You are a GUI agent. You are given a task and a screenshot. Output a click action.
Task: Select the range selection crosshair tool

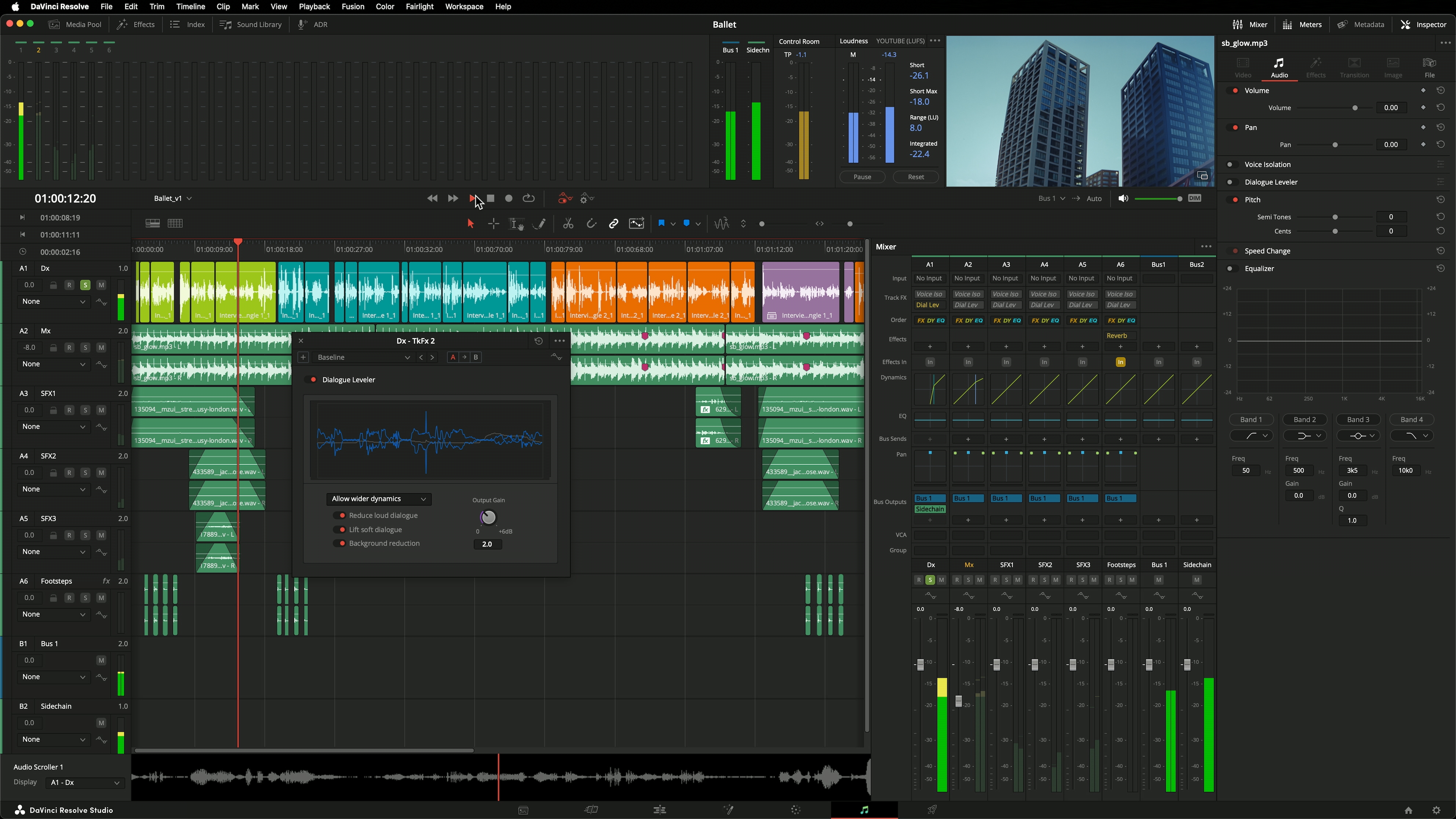coord(493,224)
